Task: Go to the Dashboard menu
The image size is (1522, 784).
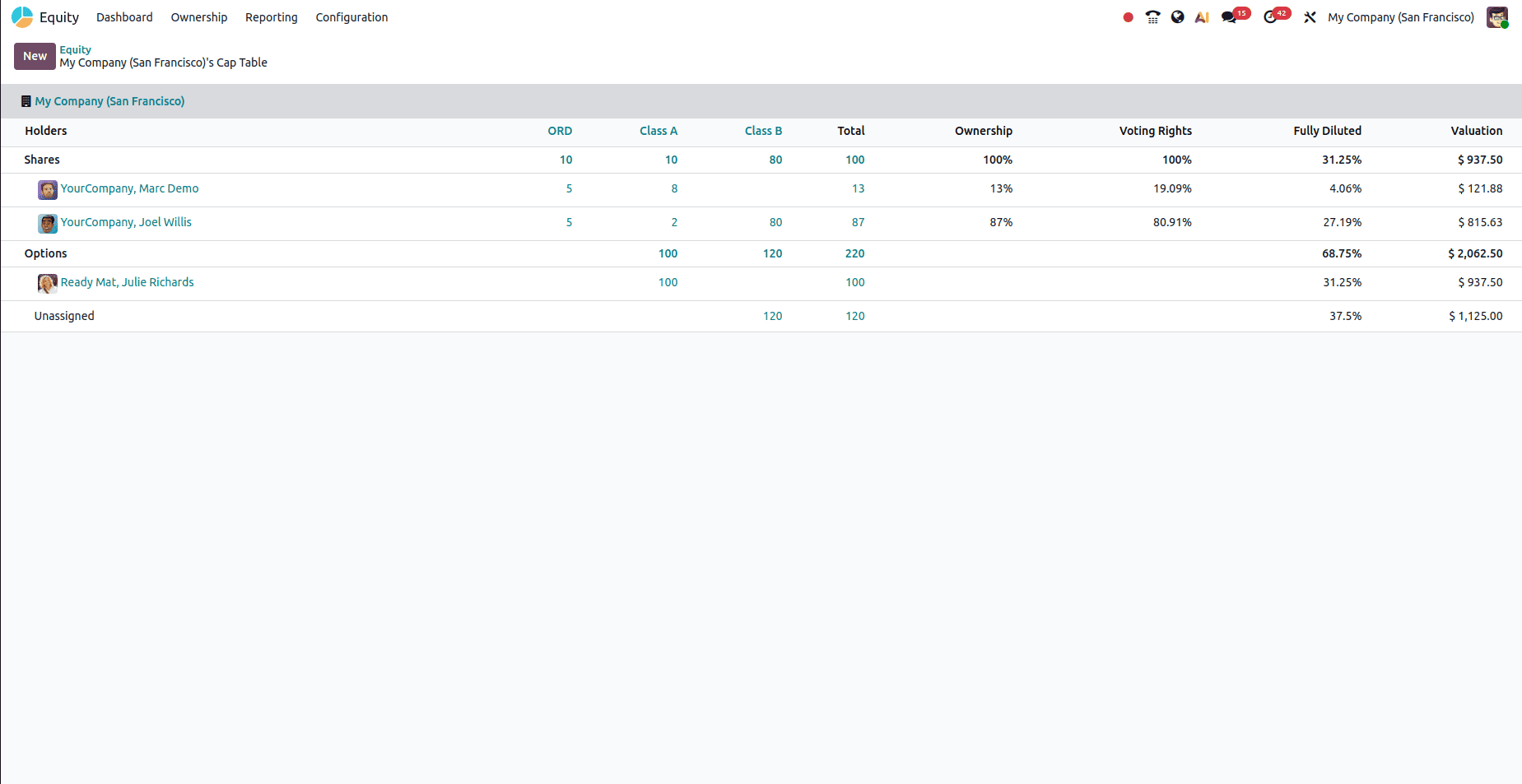Action: click(x=124, y=17)
